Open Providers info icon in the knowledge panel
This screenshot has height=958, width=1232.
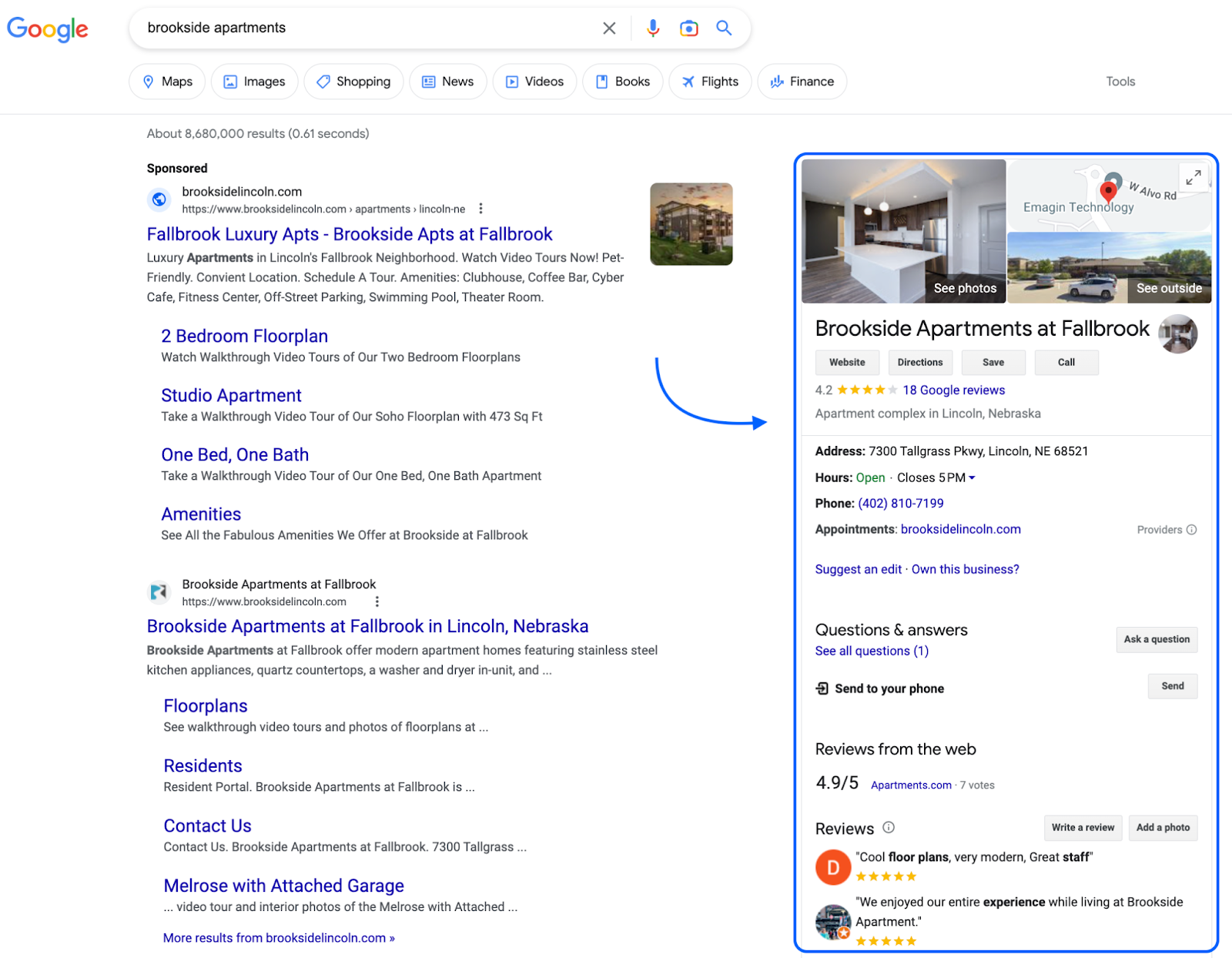pyautogui.click(x=1191, y=530)
